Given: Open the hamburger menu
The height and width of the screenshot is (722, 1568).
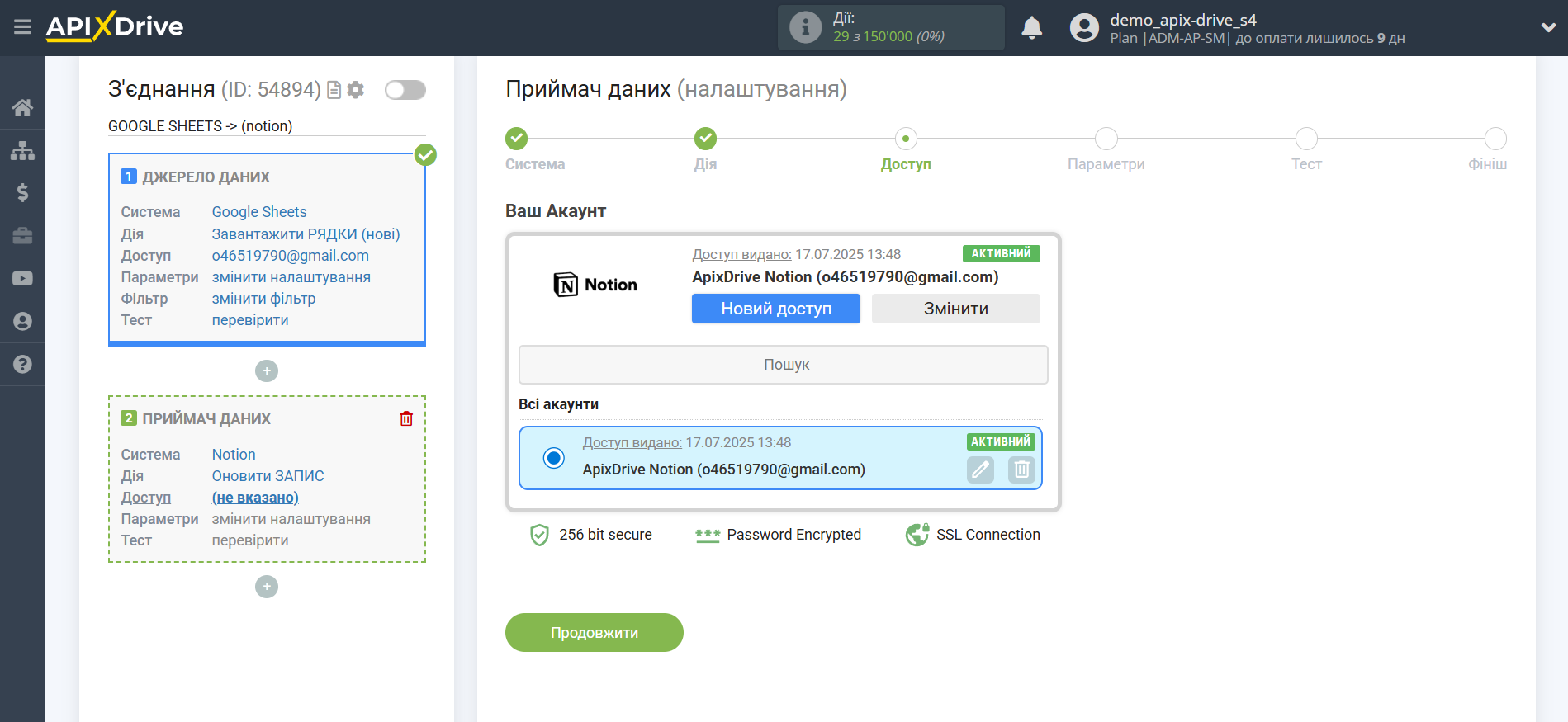Looking at the screenshot, I should click(22, 27).
